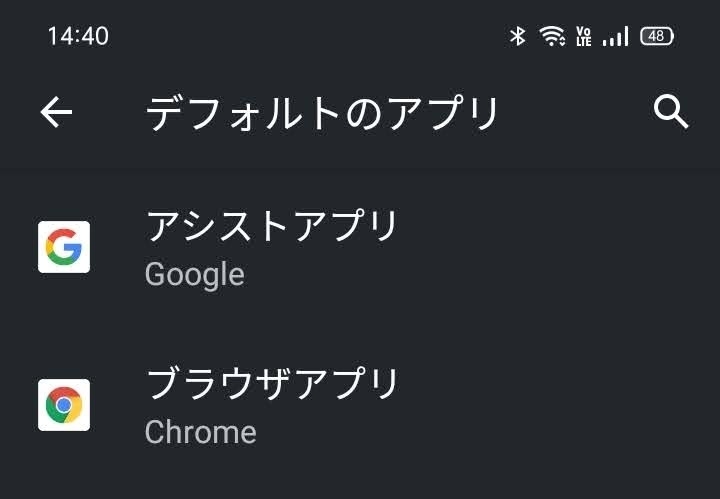Tap the Google G app icon
Viewport: 720px width, 499px height.
(64, 247)
